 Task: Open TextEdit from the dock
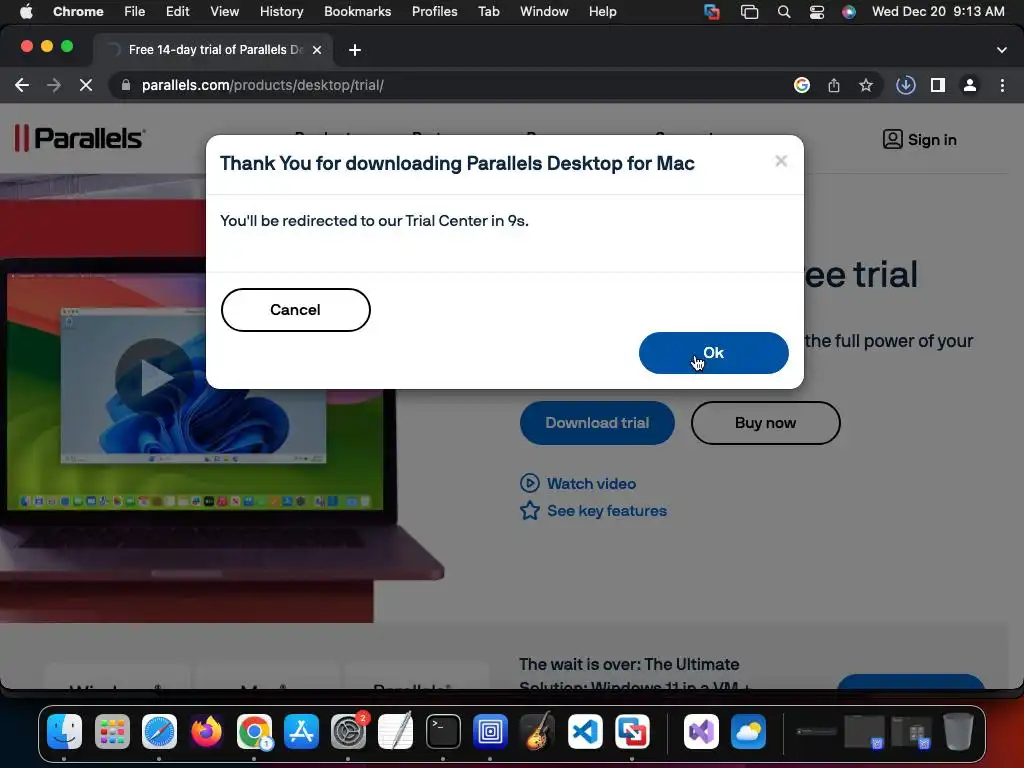click(x=396, y=731)
